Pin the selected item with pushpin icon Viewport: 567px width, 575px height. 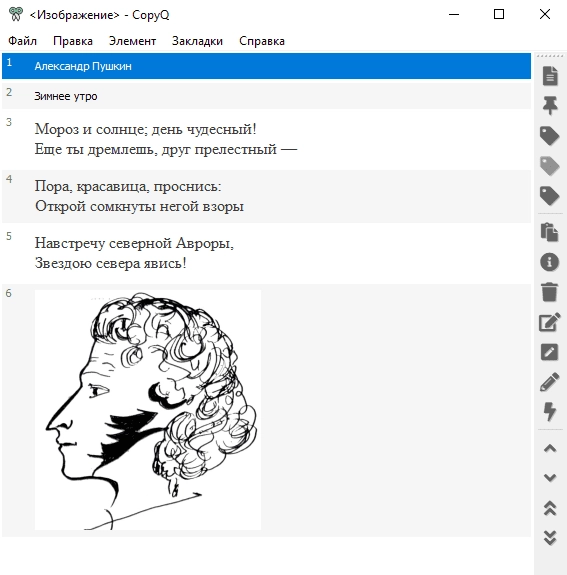point(550,106)
